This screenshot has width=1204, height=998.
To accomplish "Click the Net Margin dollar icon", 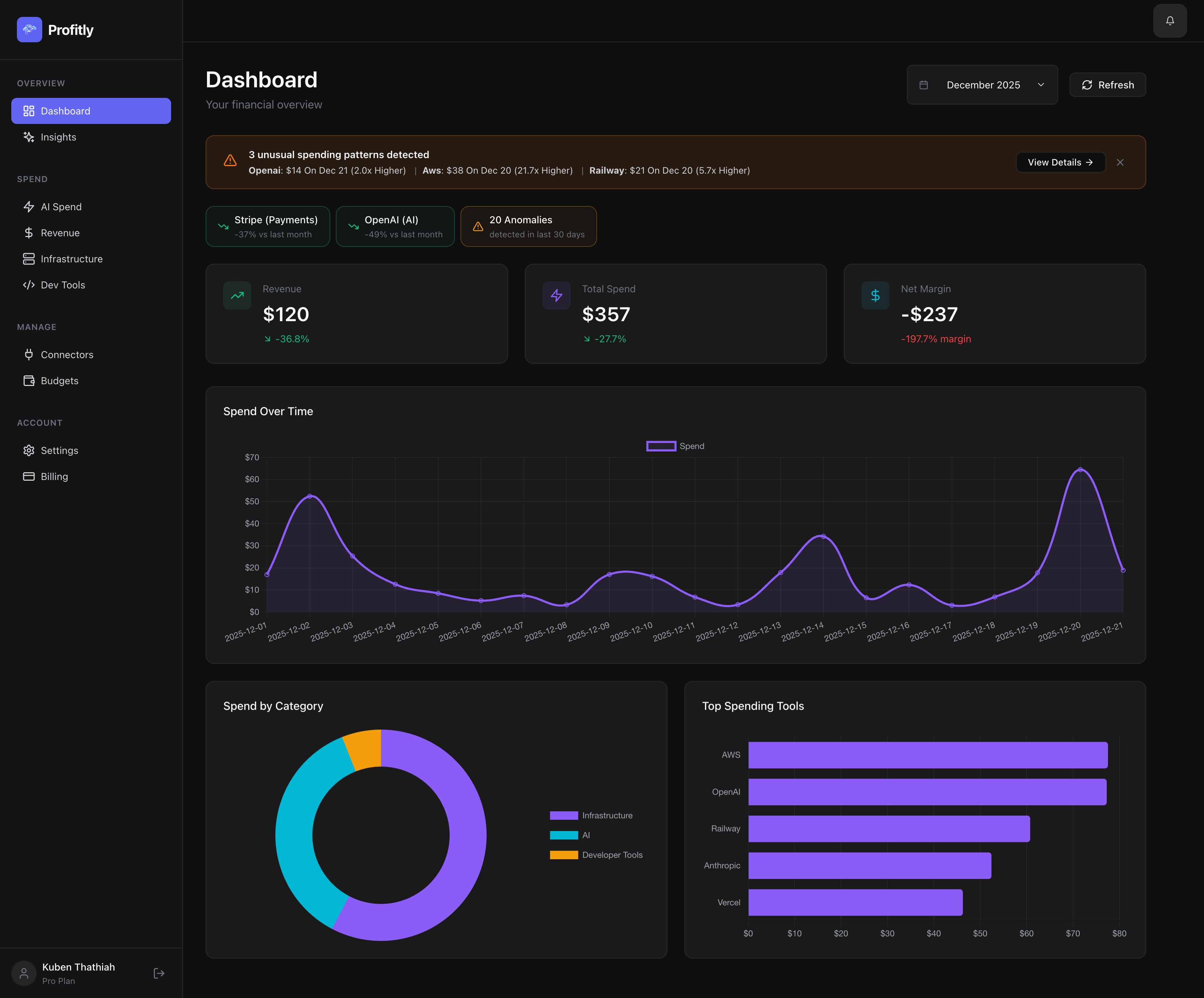I will coord(875,295).
